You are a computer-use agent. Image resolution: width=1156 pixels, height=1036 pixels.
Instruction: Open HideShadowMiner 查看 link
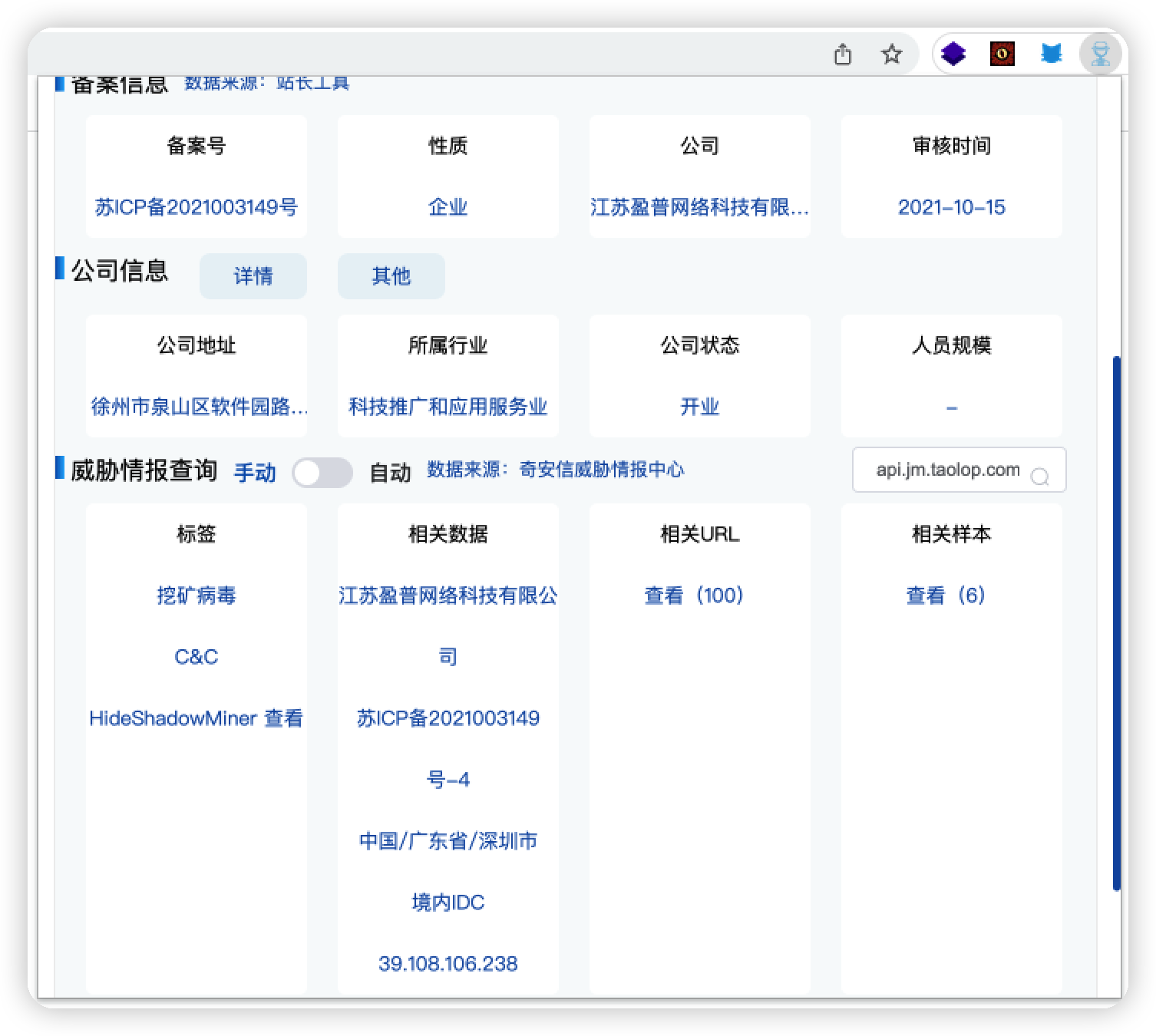click(197, 718)
